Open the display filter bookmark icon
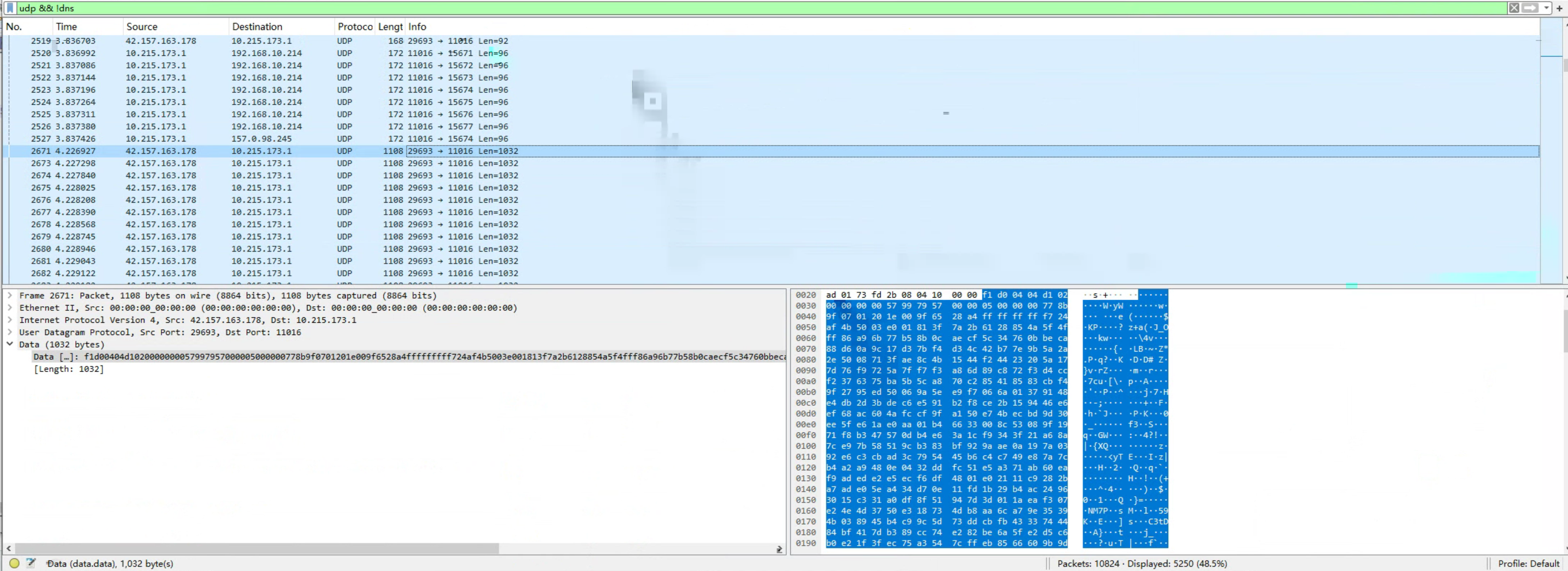 coord(10,8)
